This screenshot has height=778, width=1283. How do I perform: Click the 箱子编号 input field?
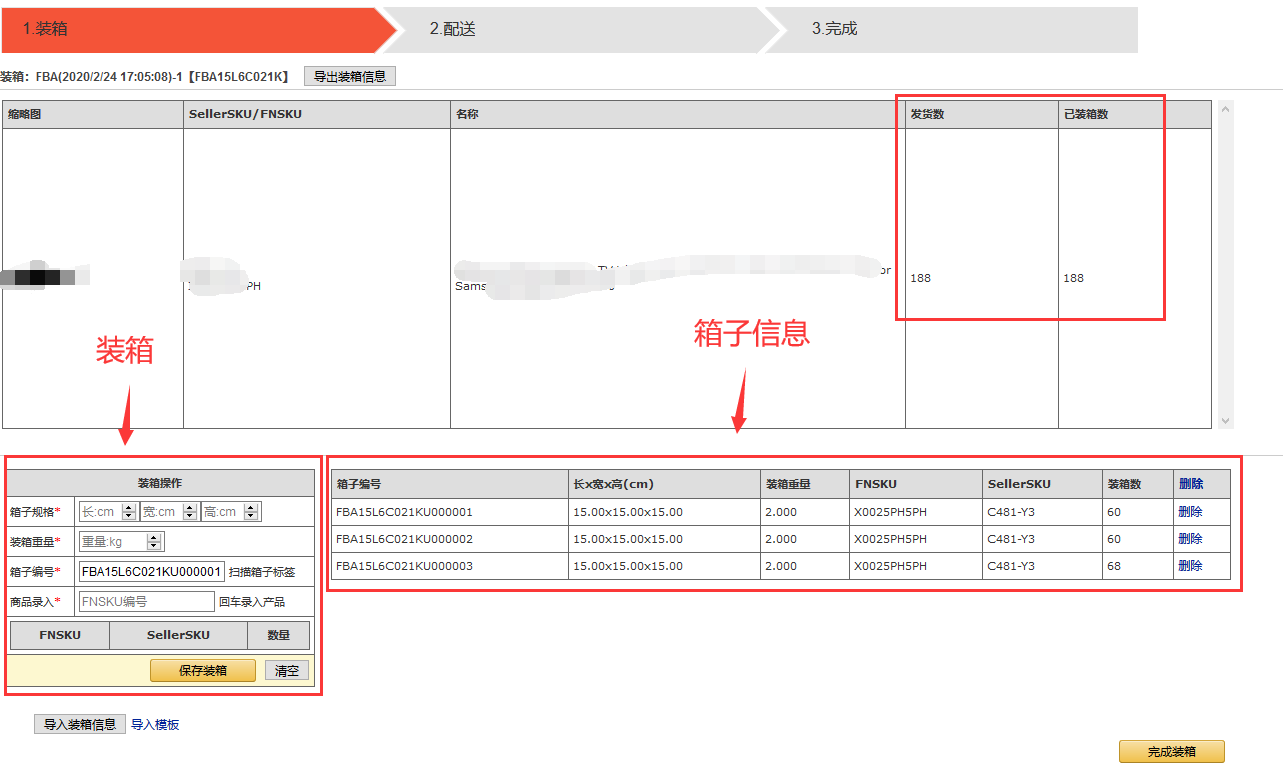[152, 572]
